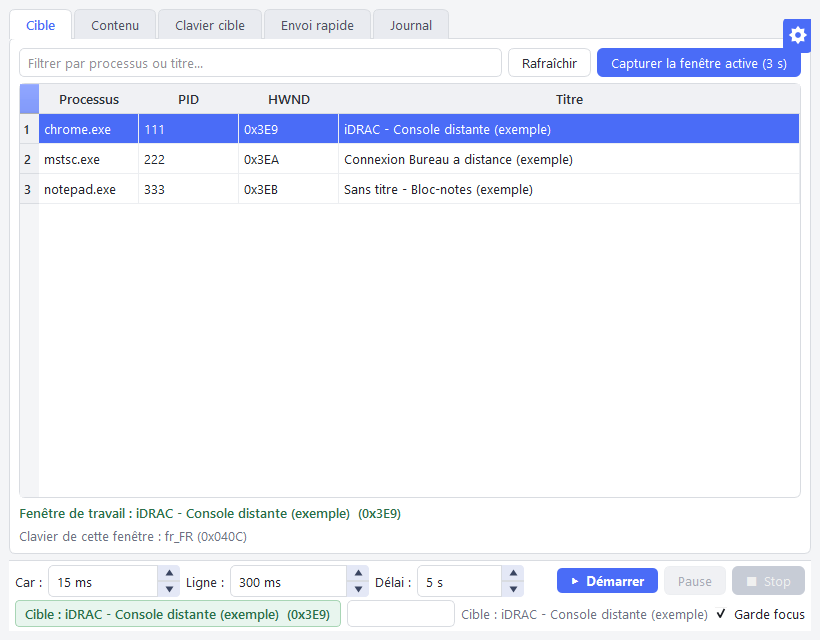Increase the Délai value

(513, 574)
